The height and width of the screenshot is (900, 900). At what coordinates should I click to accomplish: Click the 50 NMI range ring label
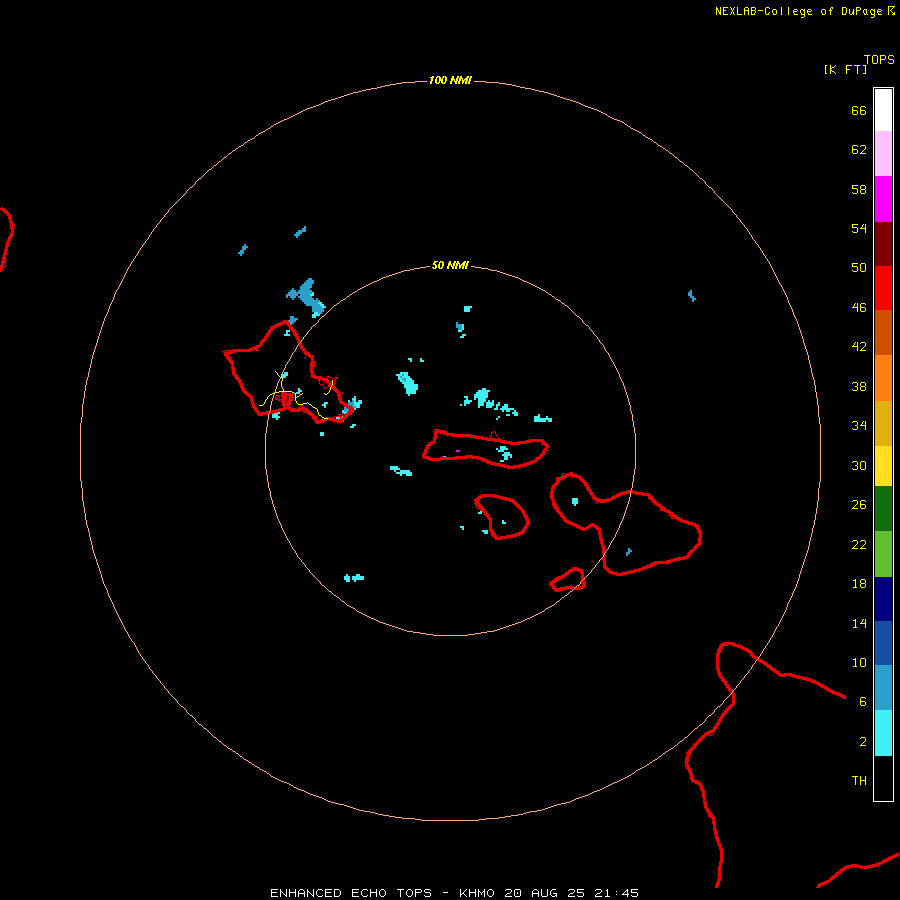point(450,265)
